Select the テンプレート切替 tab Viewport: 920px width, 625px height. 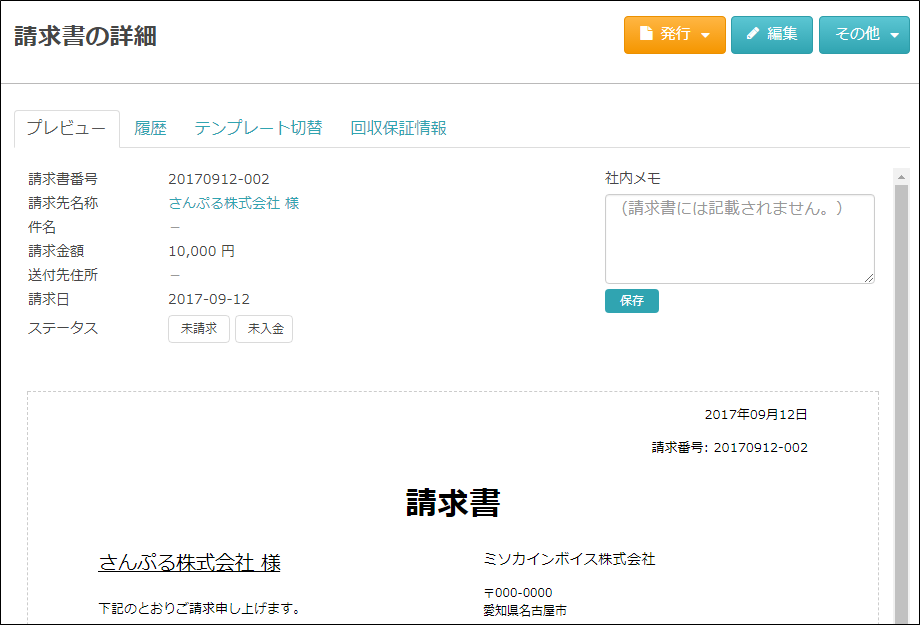coord(258,128)
